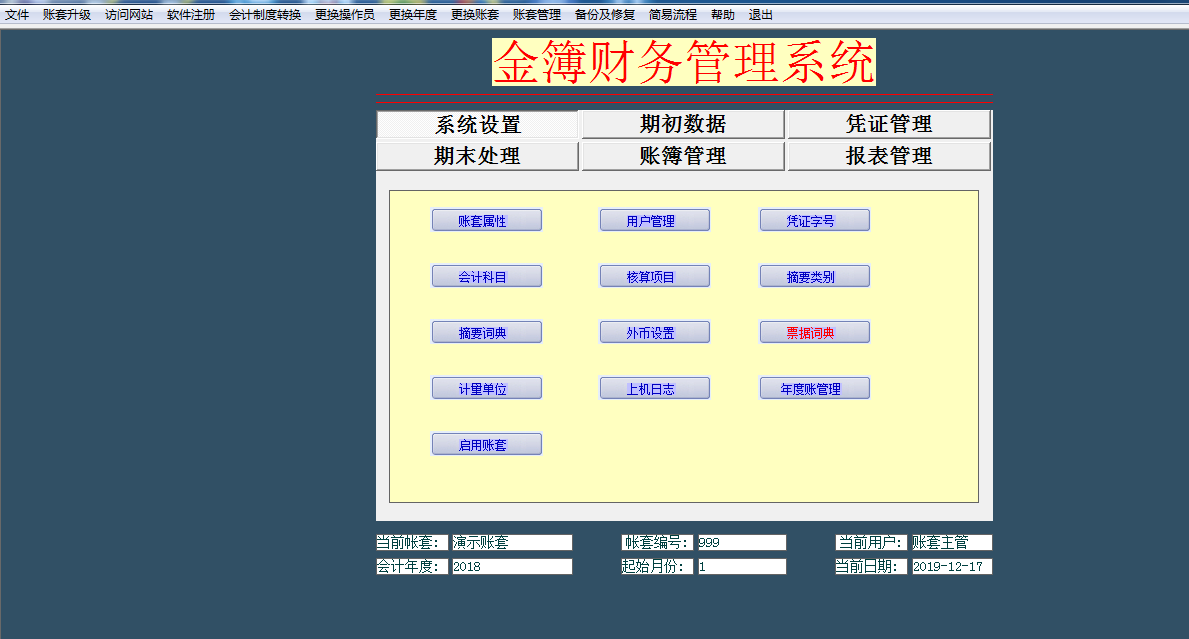Click the 起始月份: label
The width and height of the screenshot is (1189, 639).
point(657,566)
